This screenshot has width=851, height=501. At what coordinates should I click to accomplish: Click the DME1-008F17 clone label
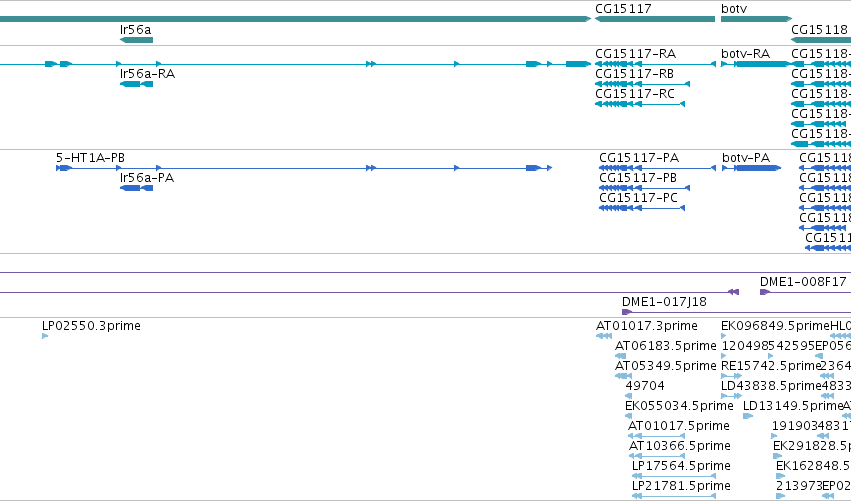[803, 282]
